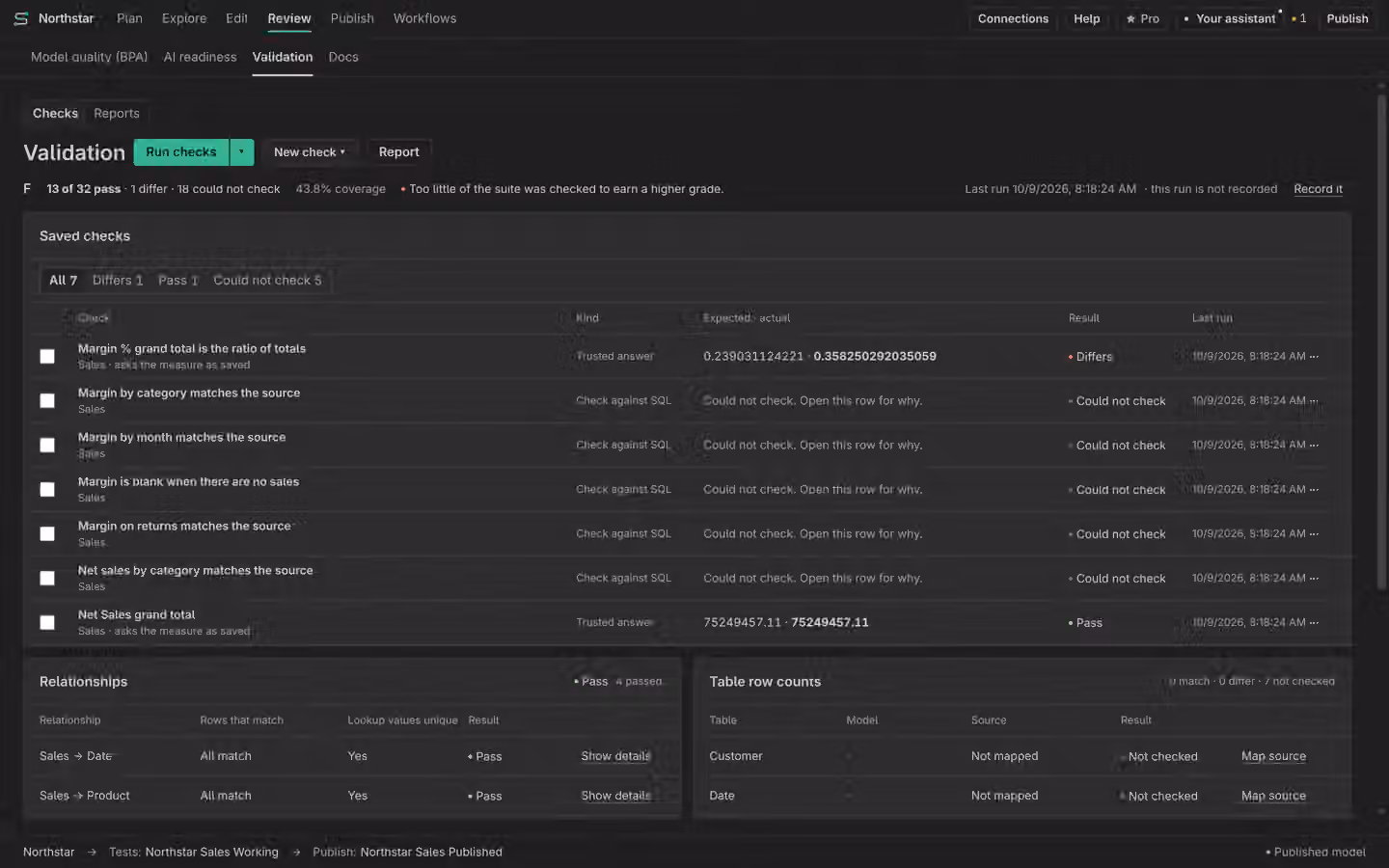Tick checkbox for Net sales by category check
The image size is (1389, 868).
pyautogui.click(x=47, y=578)
